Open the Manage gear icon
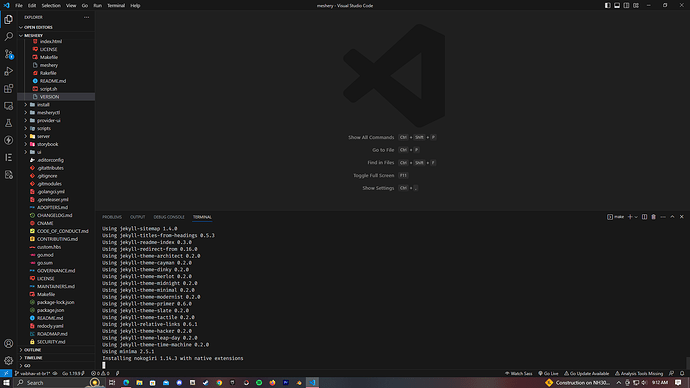Image resolution: width=690 pixels, height=388 pixels. click(8, 361)
